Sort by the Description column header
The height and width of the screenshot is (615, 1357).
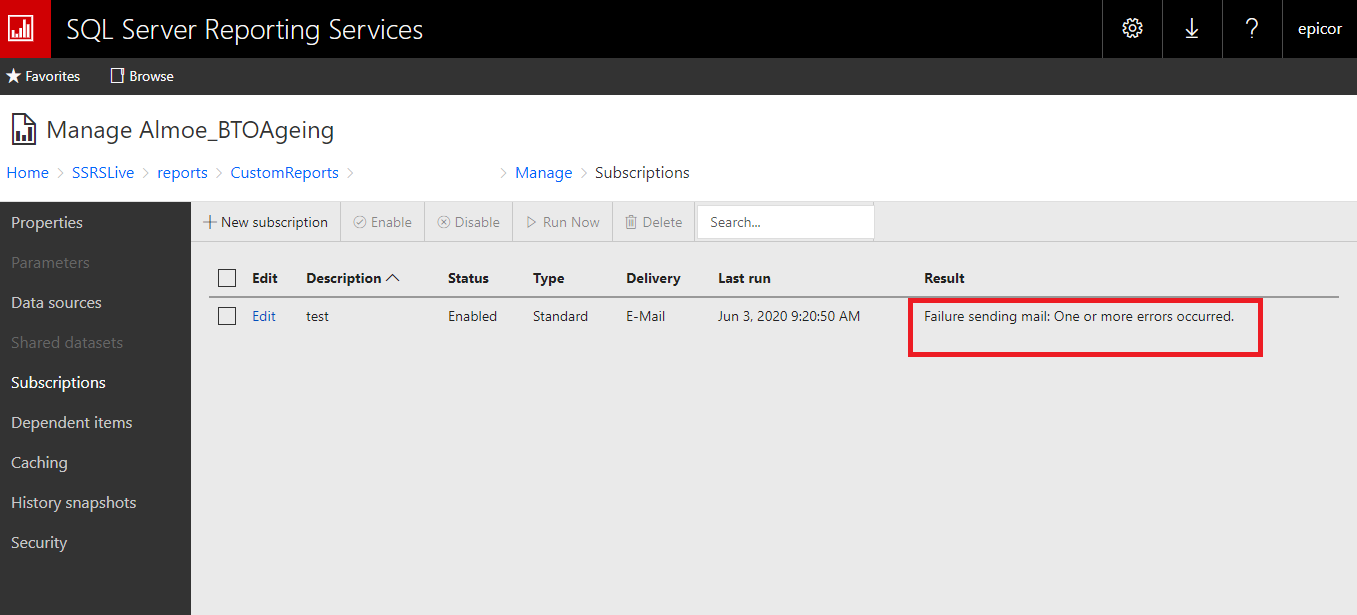click(352, 278)
